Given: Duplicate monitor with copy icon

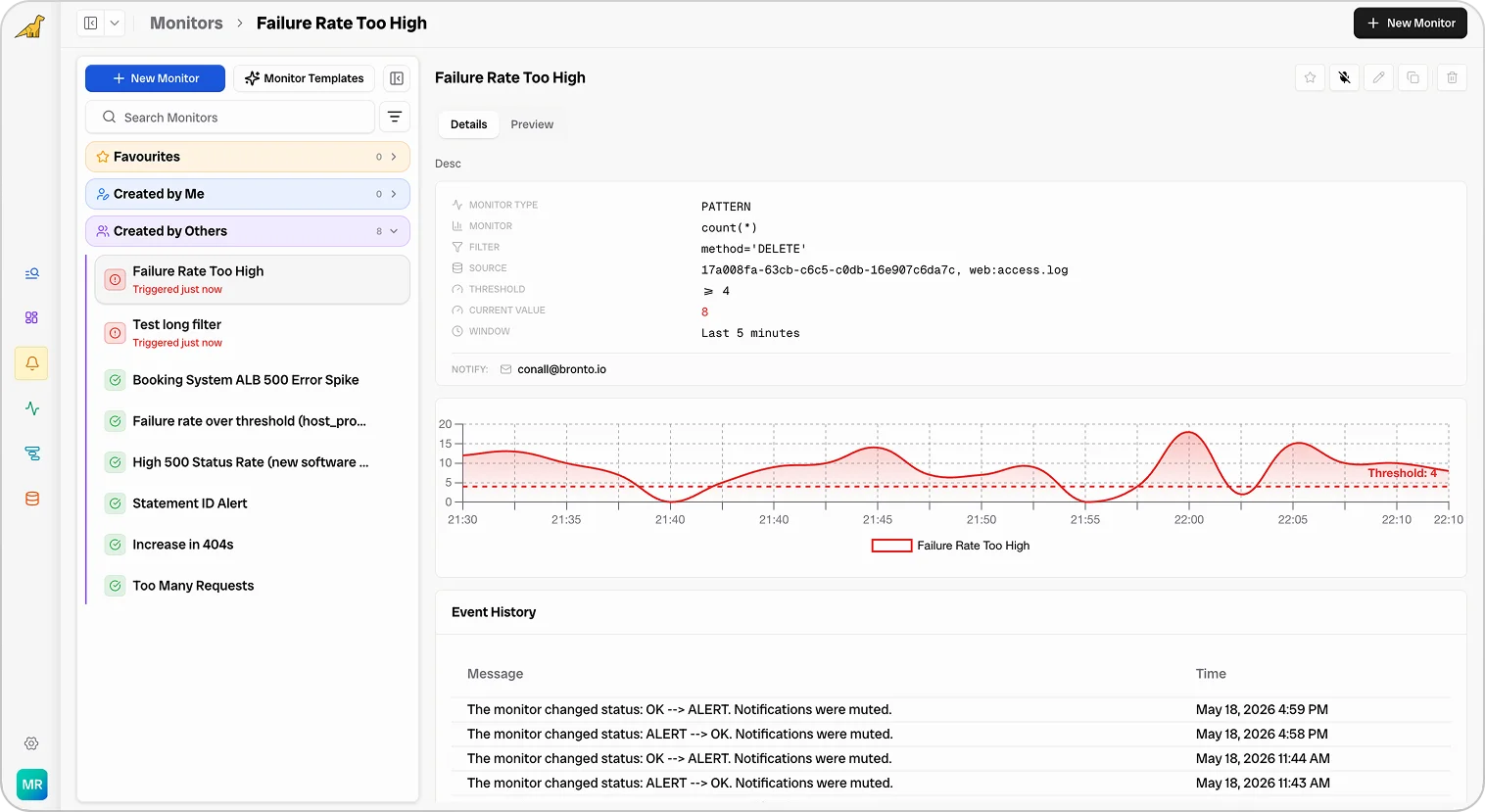Looking at the screenshot, I should 1413,77.
